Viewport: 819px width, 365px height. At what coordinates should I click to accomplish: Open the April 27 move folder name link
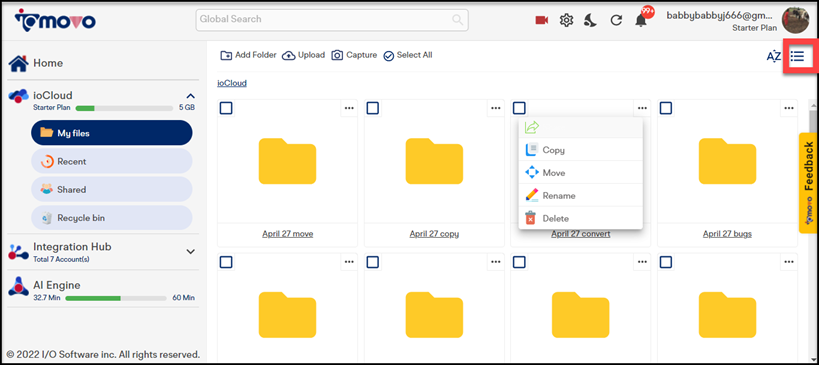click(288, 234)
